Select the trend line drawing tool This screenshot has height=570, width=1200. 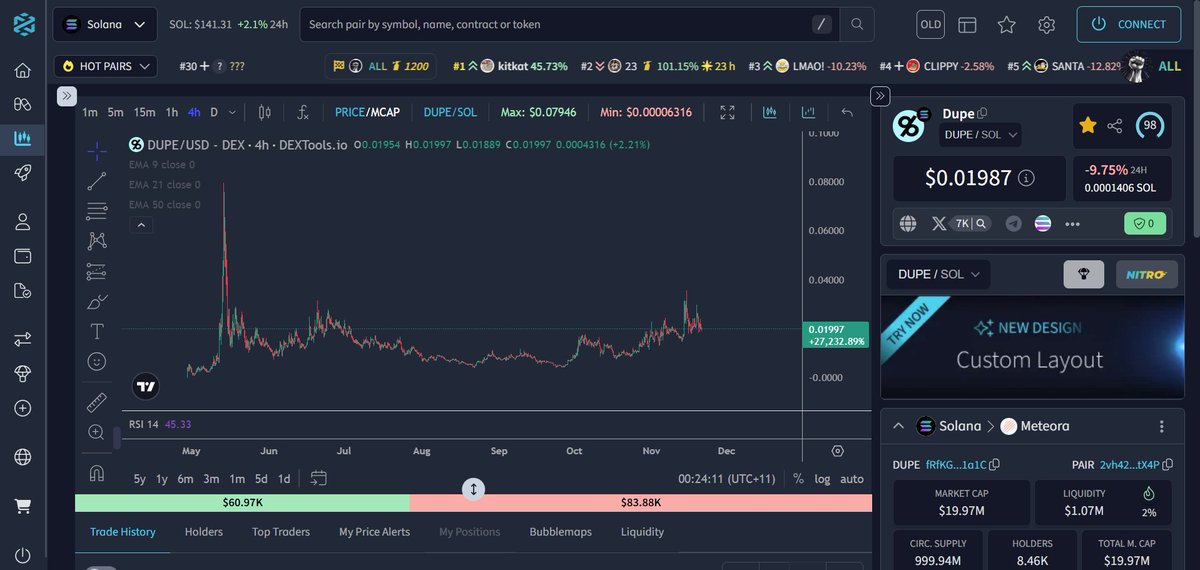click(x=97, y=181)
